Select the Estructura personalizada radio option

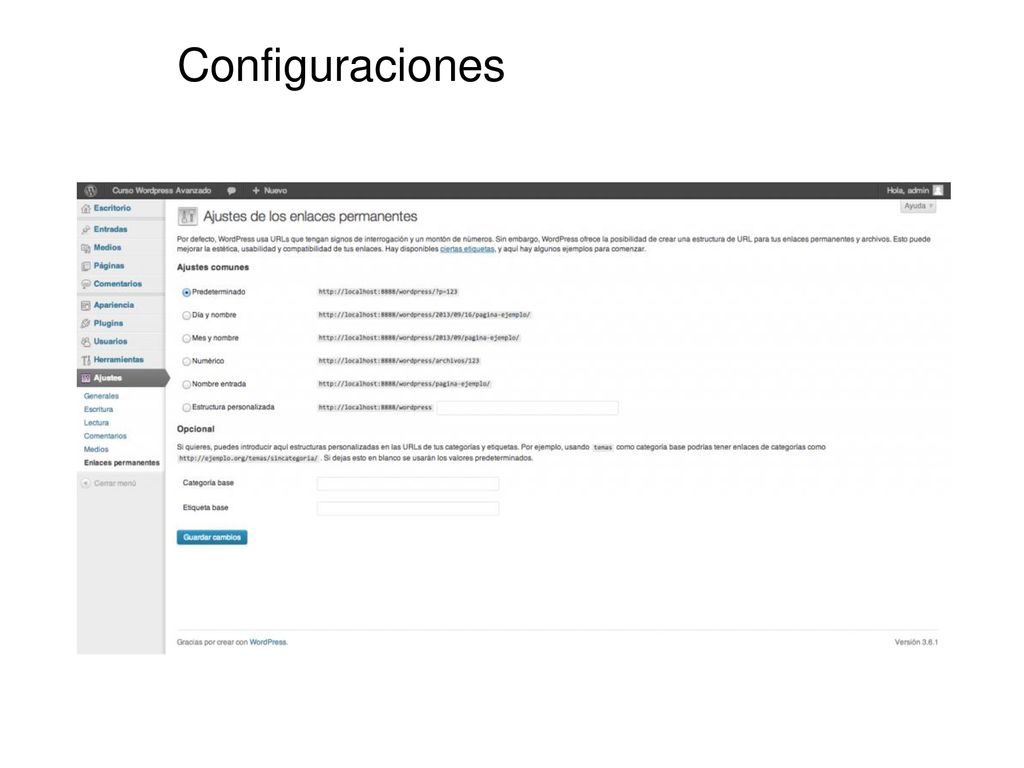(187, 408)
